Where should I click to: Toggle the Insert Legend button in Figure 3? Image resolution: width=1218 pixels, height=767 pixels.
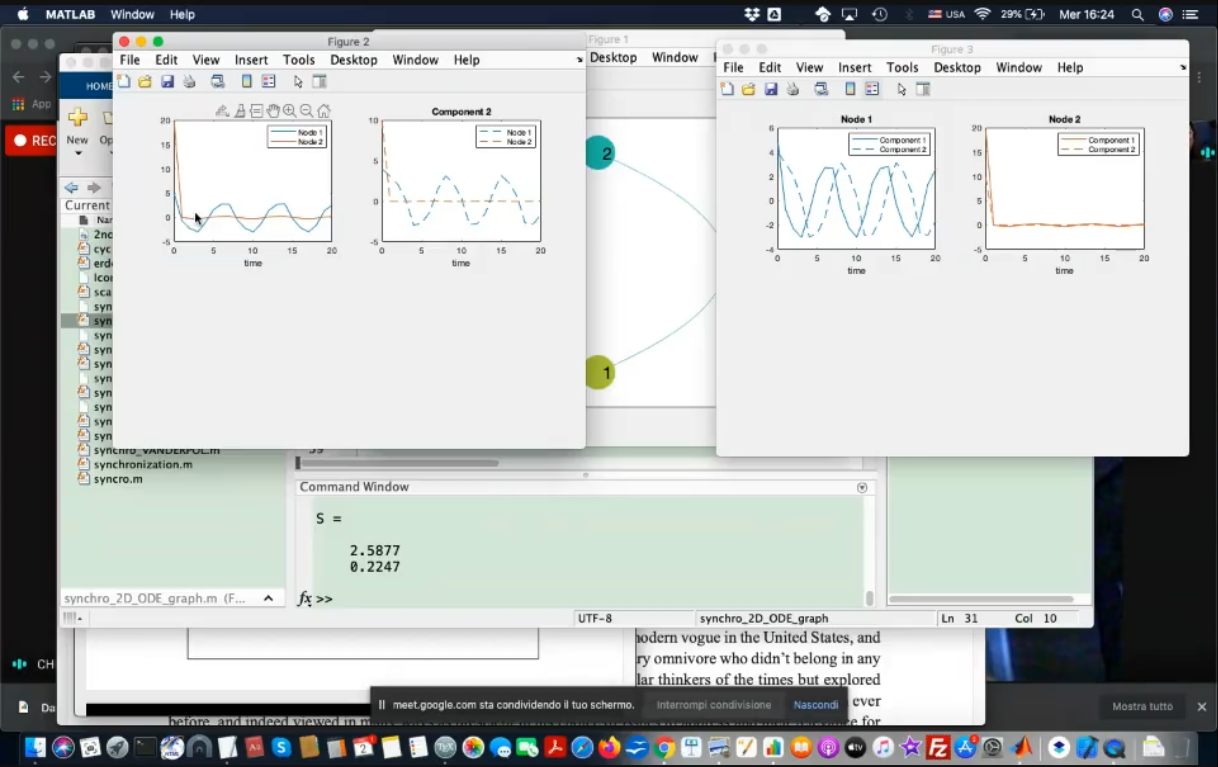pyautogui.click(x=872, y=89)
